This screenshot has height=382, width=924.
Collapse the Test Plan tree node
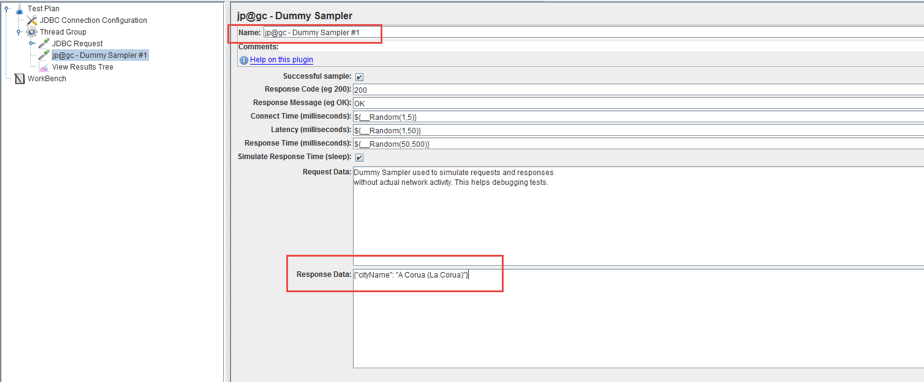pyautogui.click(x=6, y=8)
